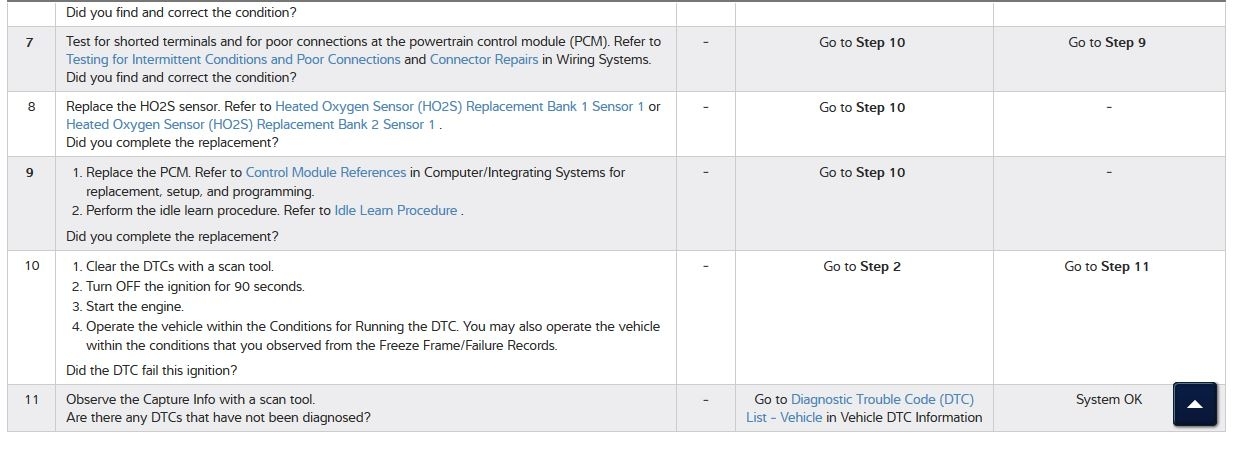
Task: Click the 'Go to Step 11' cell
Action: [x=1107, y=267]
